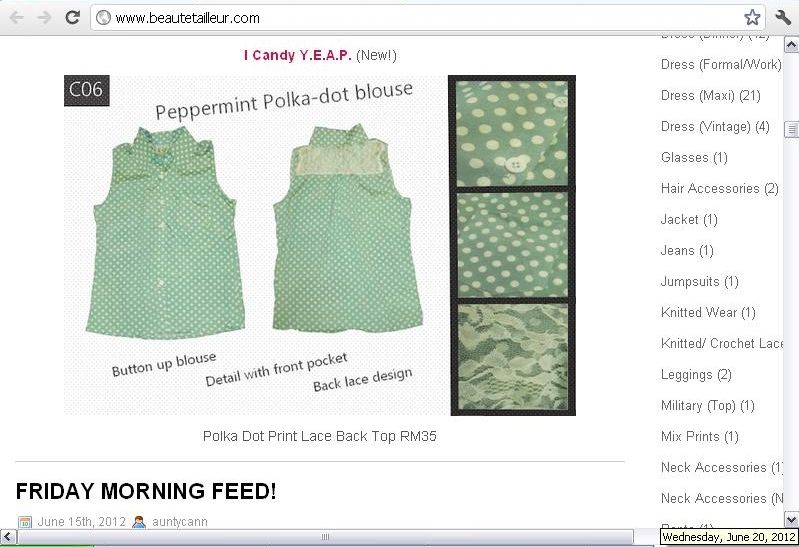This screenshot has width=799, height=547.
Task: Click the browser back arrow
Action: click(17, 18)
